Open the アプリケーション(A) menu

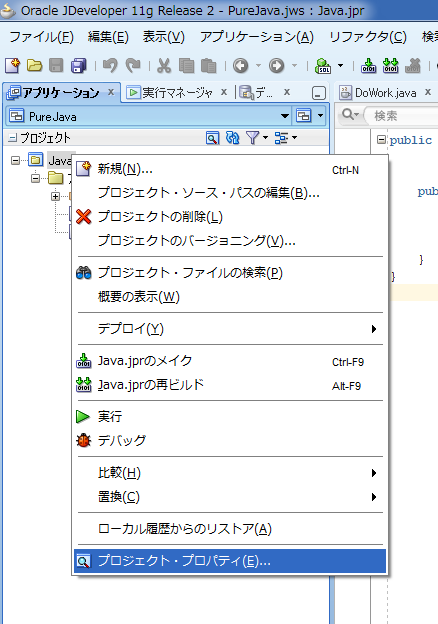pos(257,37)
